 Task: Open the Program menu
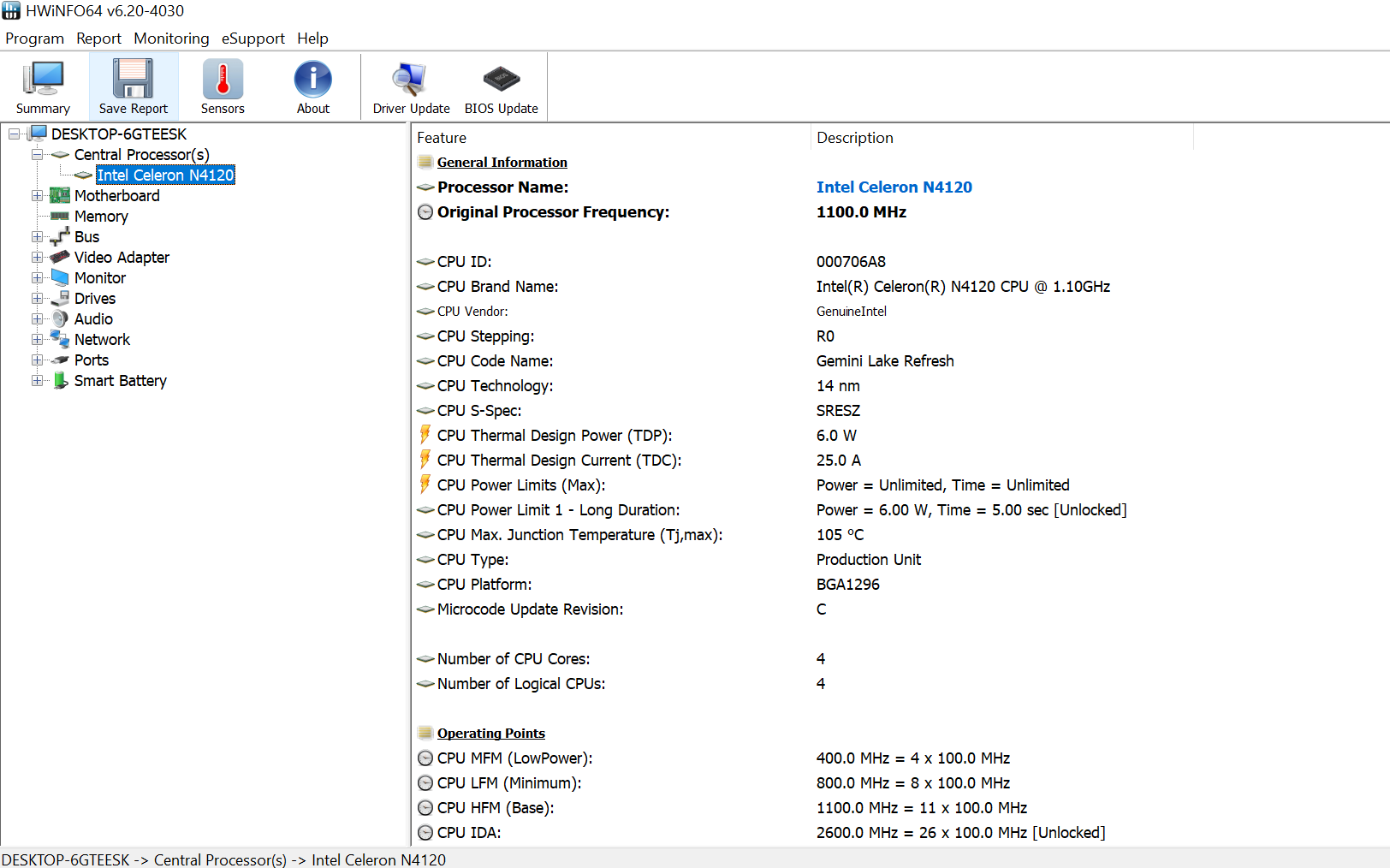pyautogui.click(x=35, y=39)
